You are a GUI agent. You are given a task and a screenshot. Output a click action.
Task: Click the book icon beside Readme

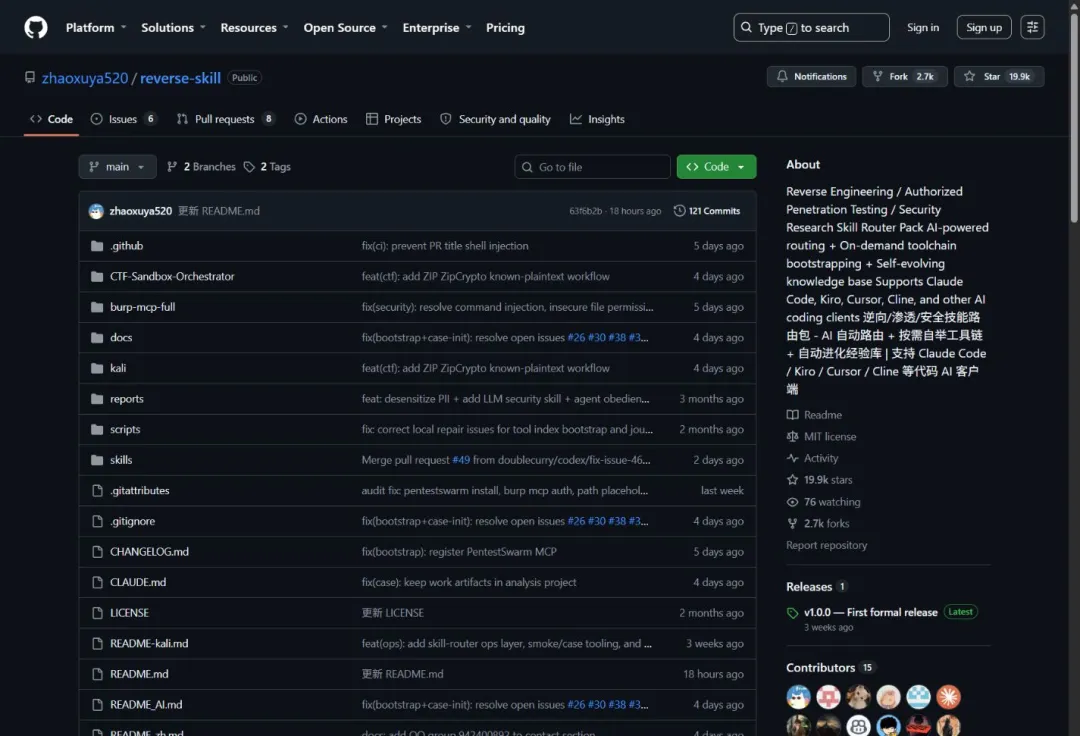[x=792, y=414]
